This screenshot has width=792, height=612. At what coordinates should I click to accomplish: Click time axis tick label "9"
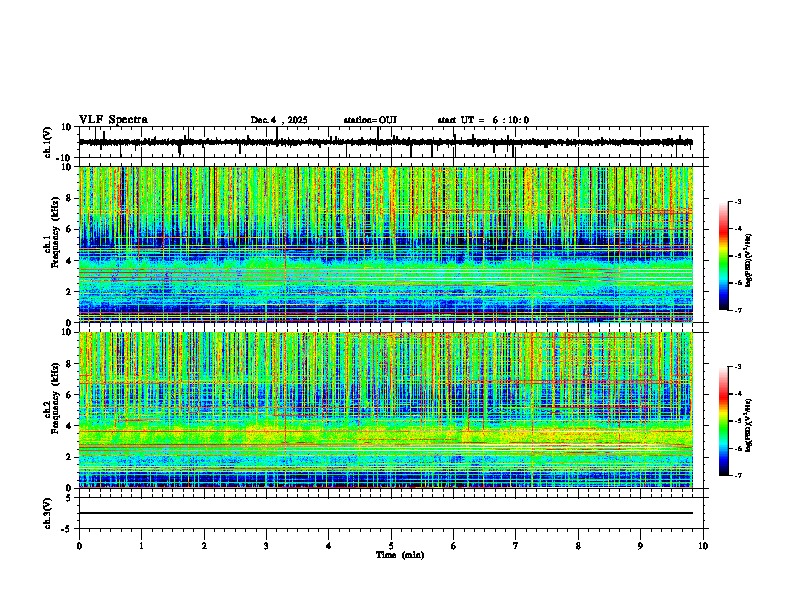[x=640, y=546]
